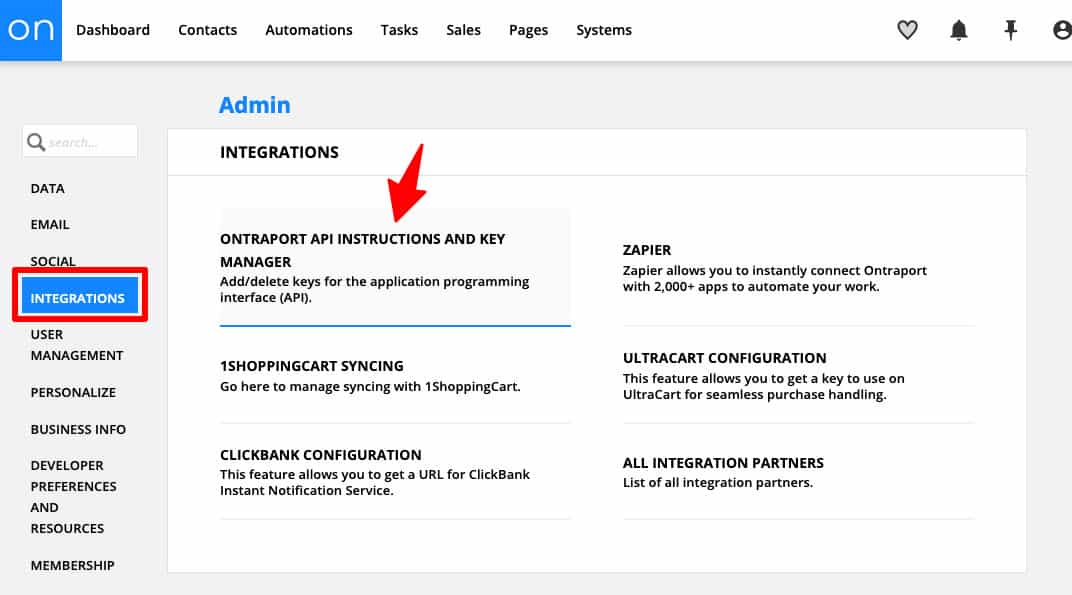The width and height of the screenshot is (1072, 595).
Task: Select EMAIL in admin sidebar
Action: (50, 225)
